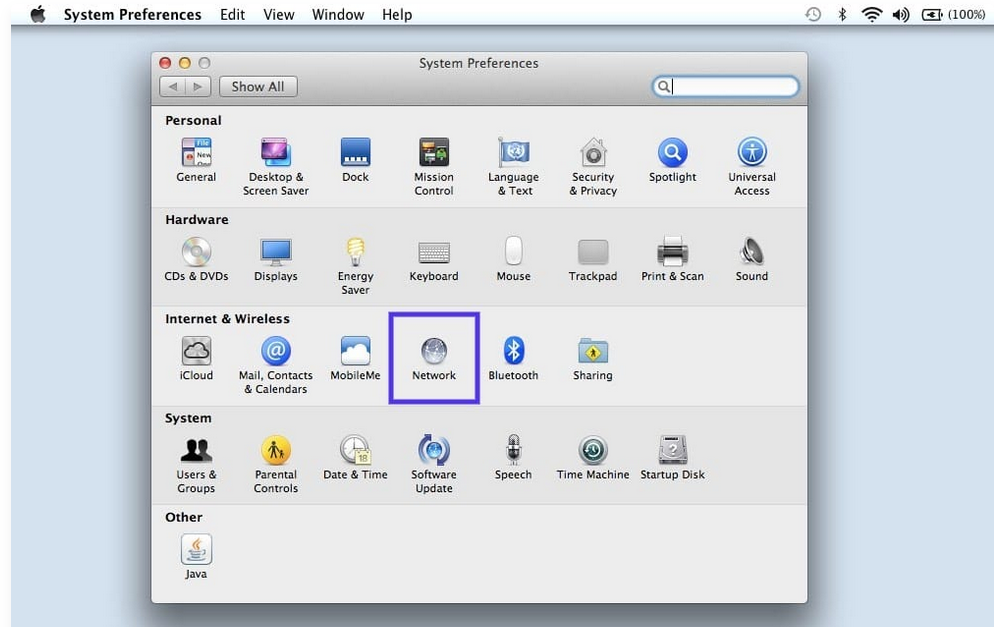Open the iCloud preference pane

196,358
